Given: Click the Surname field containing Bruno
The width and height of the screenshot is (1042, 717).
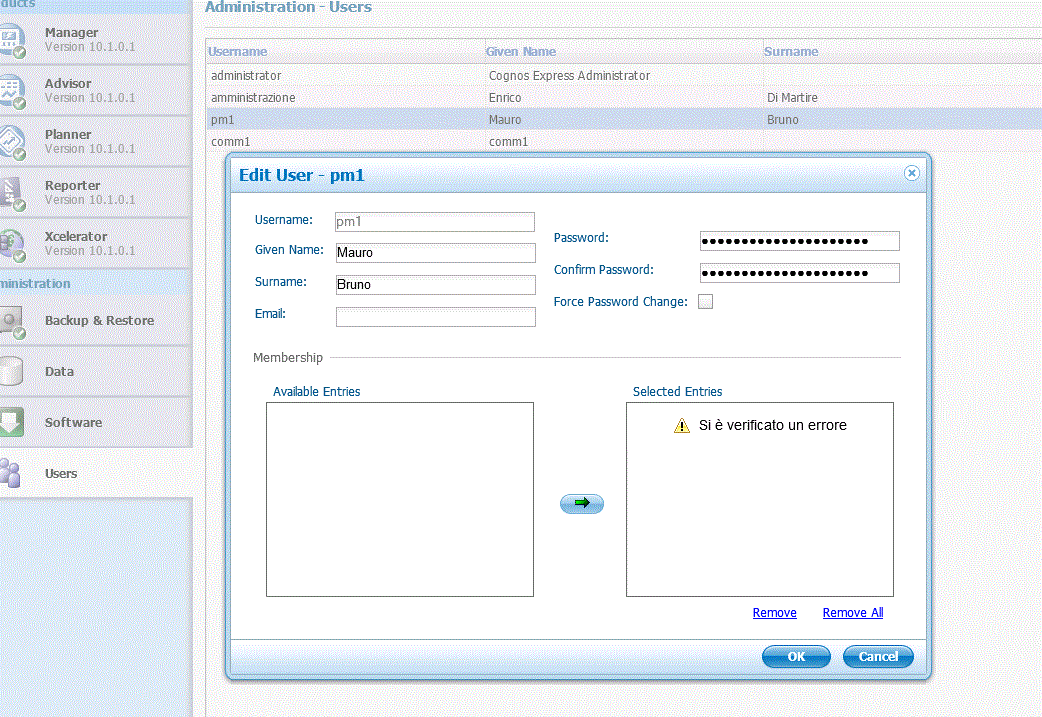Looking at the screenshot, I should click(x=435, y=284).
